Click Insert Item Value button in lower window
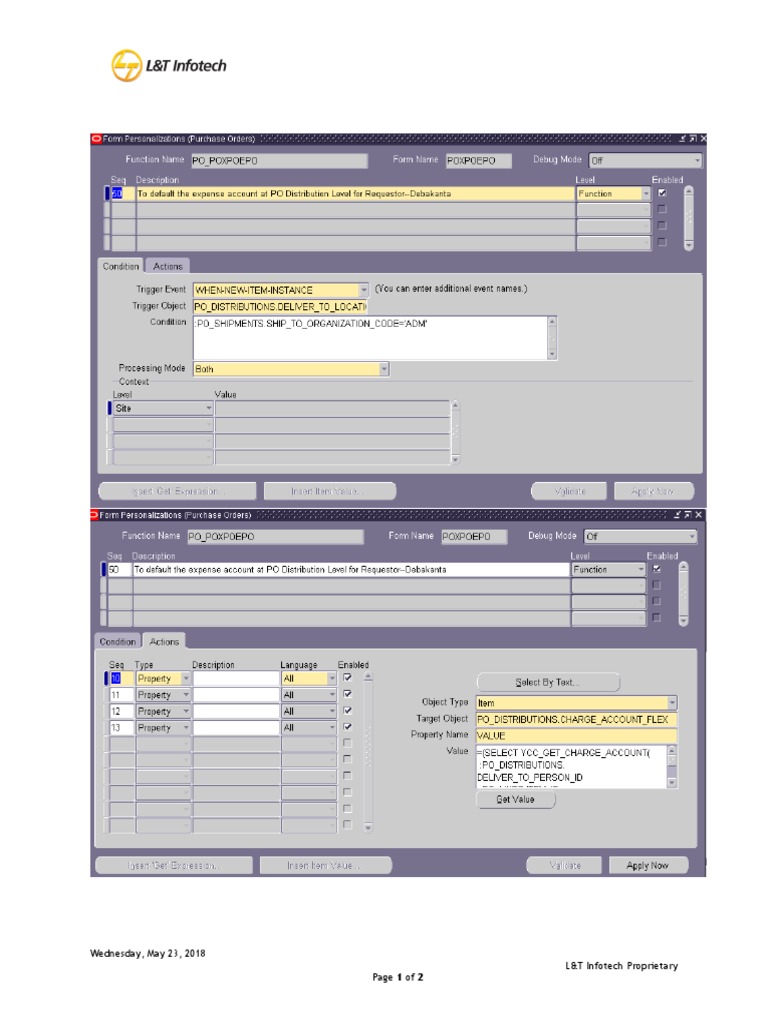Viewport: 768px width, 1024px height. pos(326,865)
